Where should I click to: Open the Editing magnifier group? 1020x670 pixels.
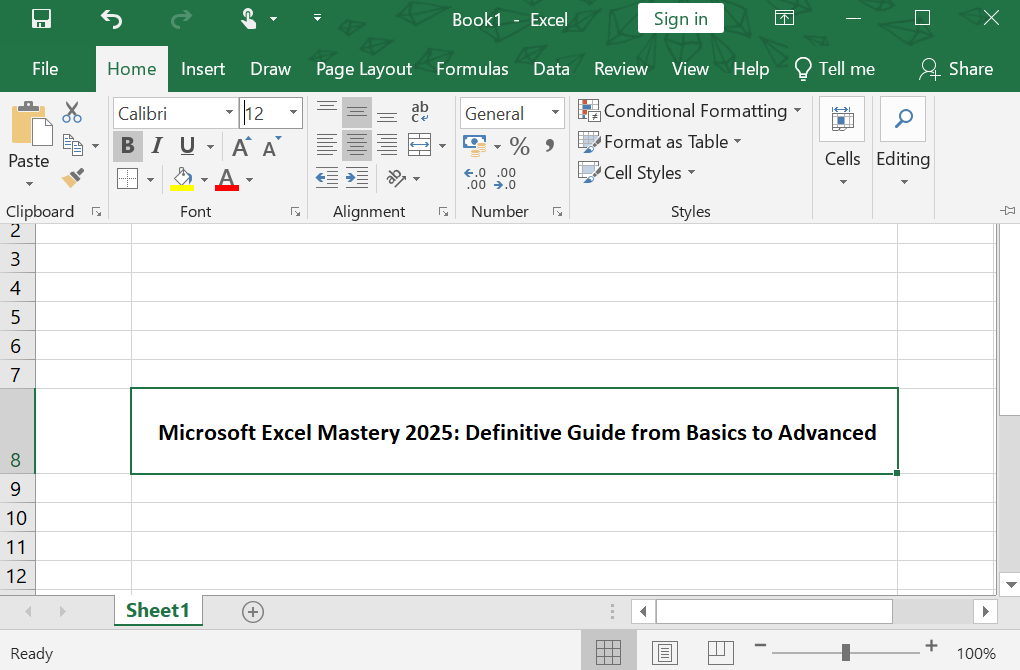(903, 119)
